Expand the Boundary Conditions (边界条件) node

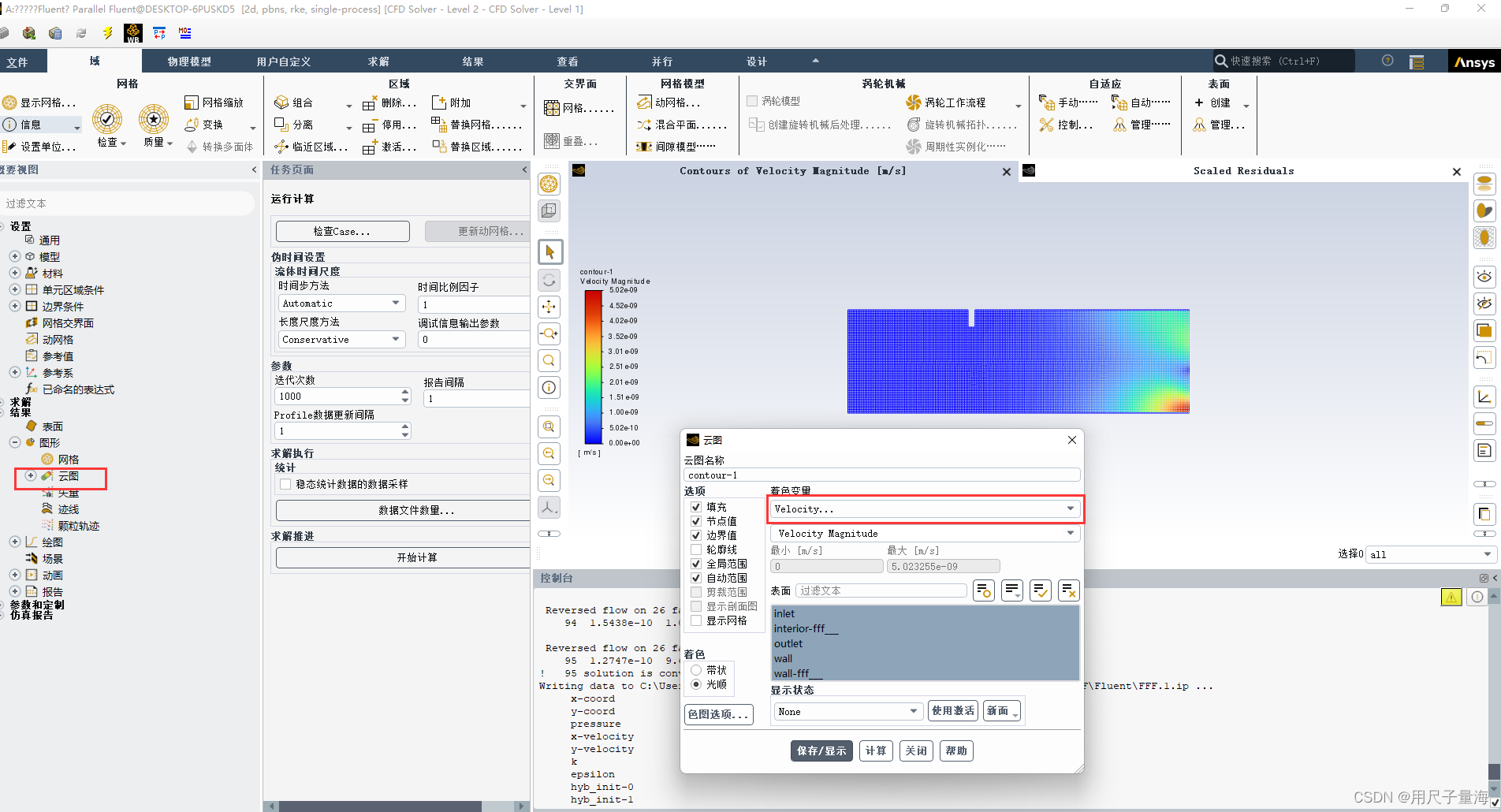(15, 306)
